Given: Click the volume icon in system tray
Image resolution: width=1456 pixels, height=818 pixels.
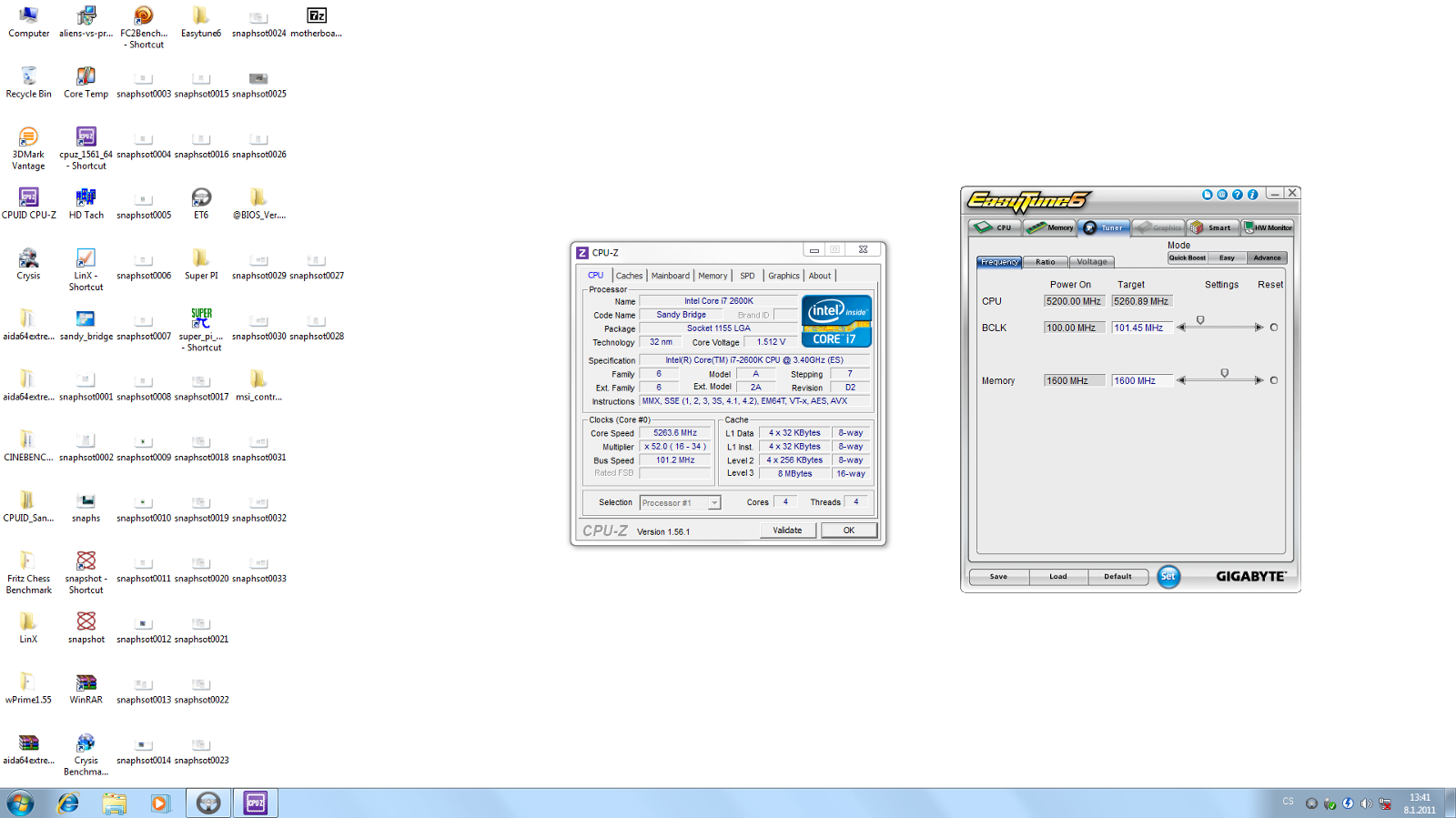Looking at the screenshot, I should (1366, 803).
